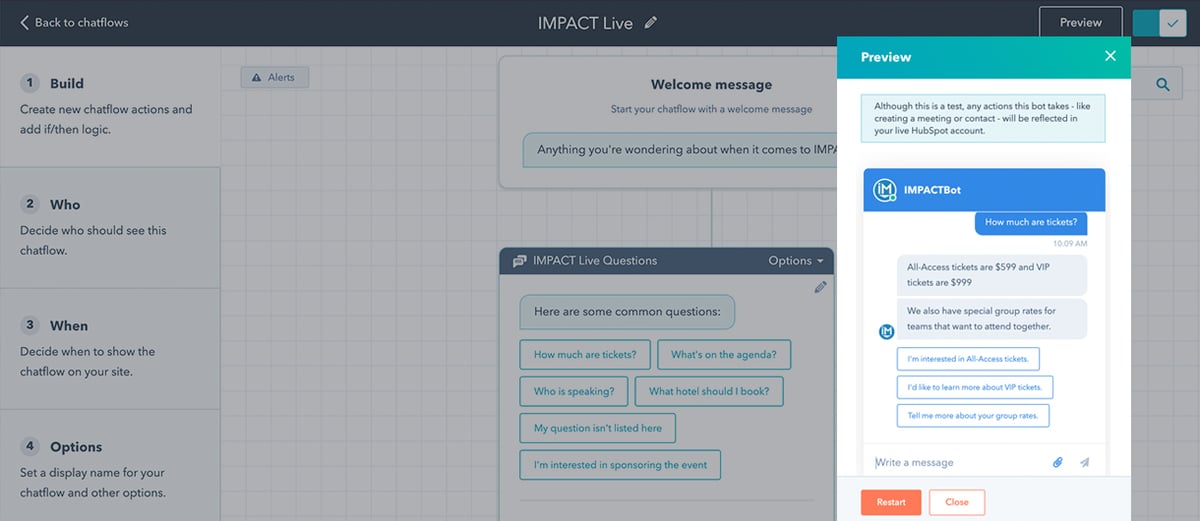
Task: Select "What's on the agenda?" quick reply
Action: [x=723, y=355]
